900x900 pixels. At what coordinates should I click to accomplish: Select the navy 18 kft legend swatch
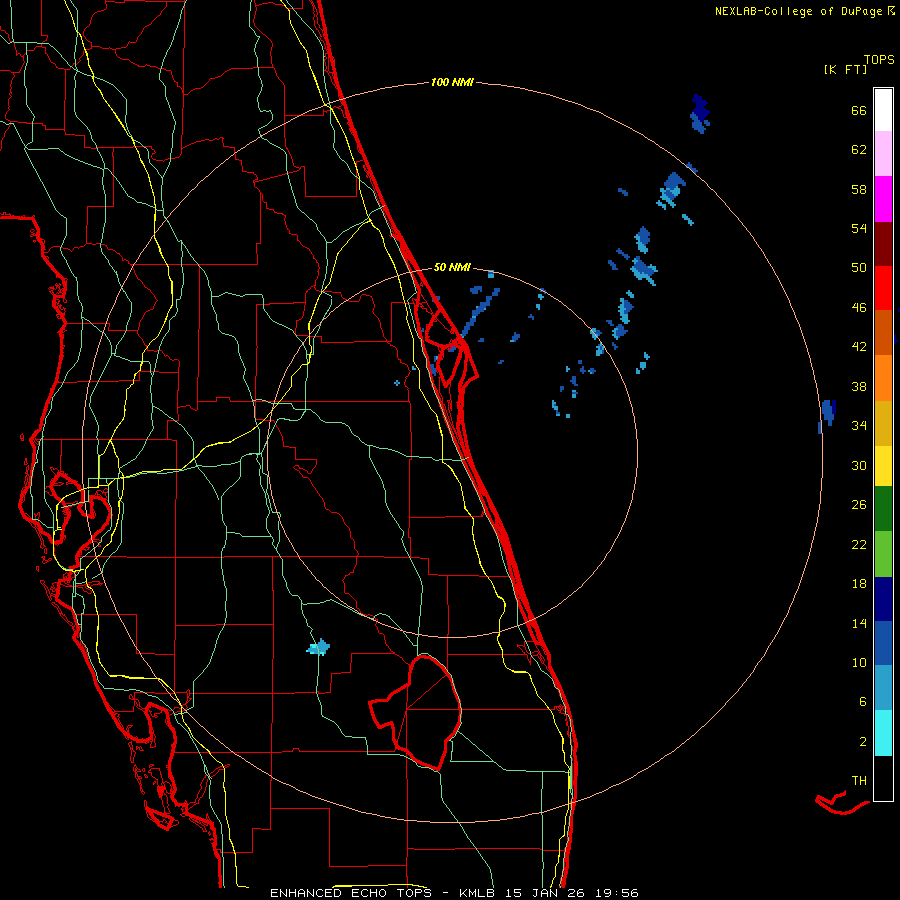tap(883, 599)
